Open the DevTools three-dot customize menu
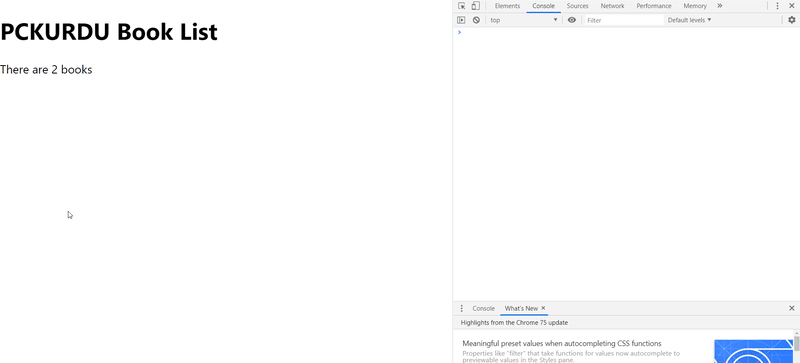 pyautogui.click(x=777, y=6)
